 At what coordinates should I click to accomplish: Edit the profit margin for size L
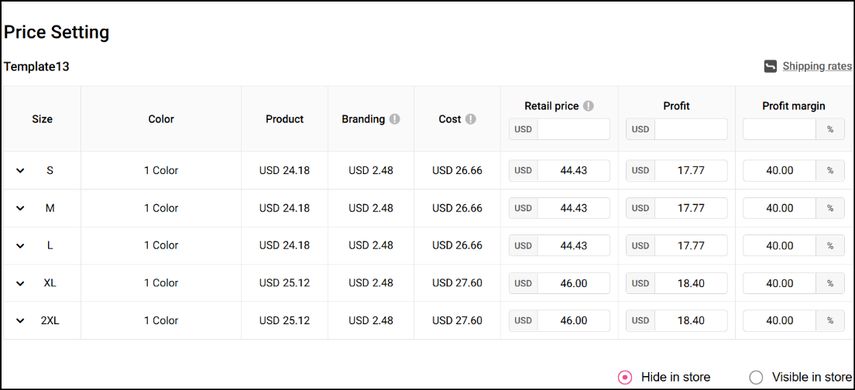click(780, 246)
